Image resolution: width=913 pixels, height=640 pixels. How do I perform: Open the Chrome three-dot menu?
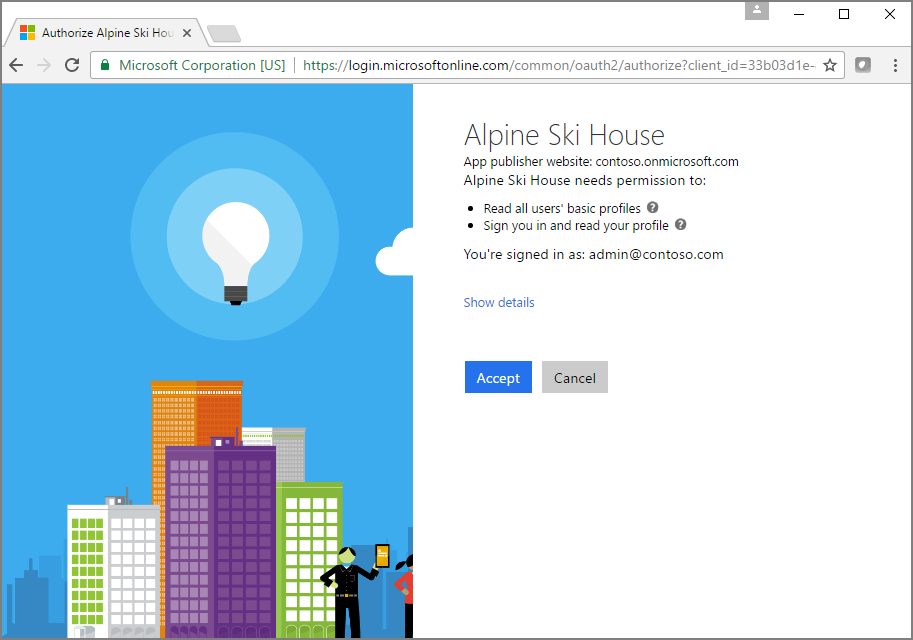[896, 65]
